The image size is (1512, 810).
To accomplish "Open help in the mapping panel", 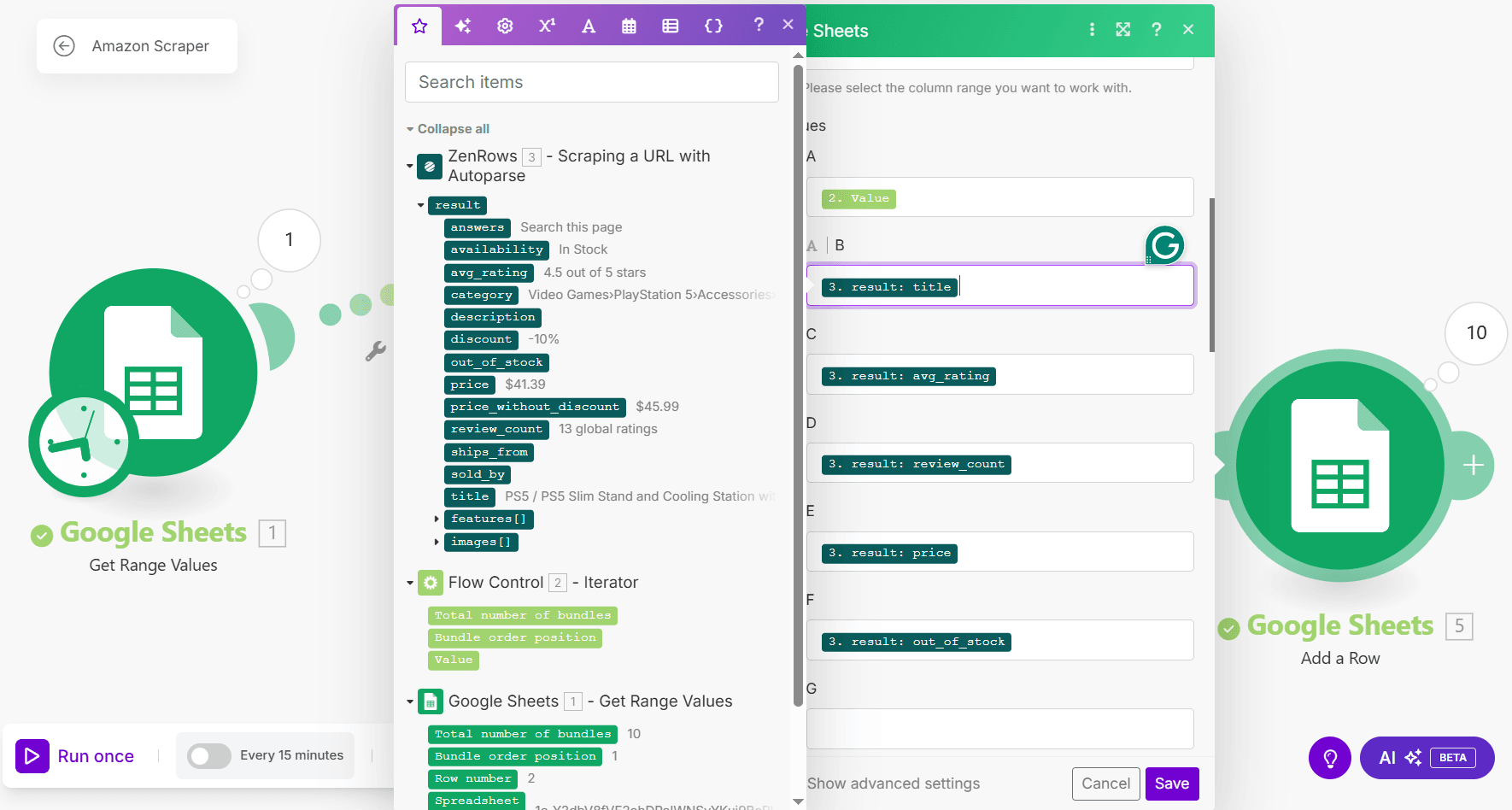I will 759,25.
